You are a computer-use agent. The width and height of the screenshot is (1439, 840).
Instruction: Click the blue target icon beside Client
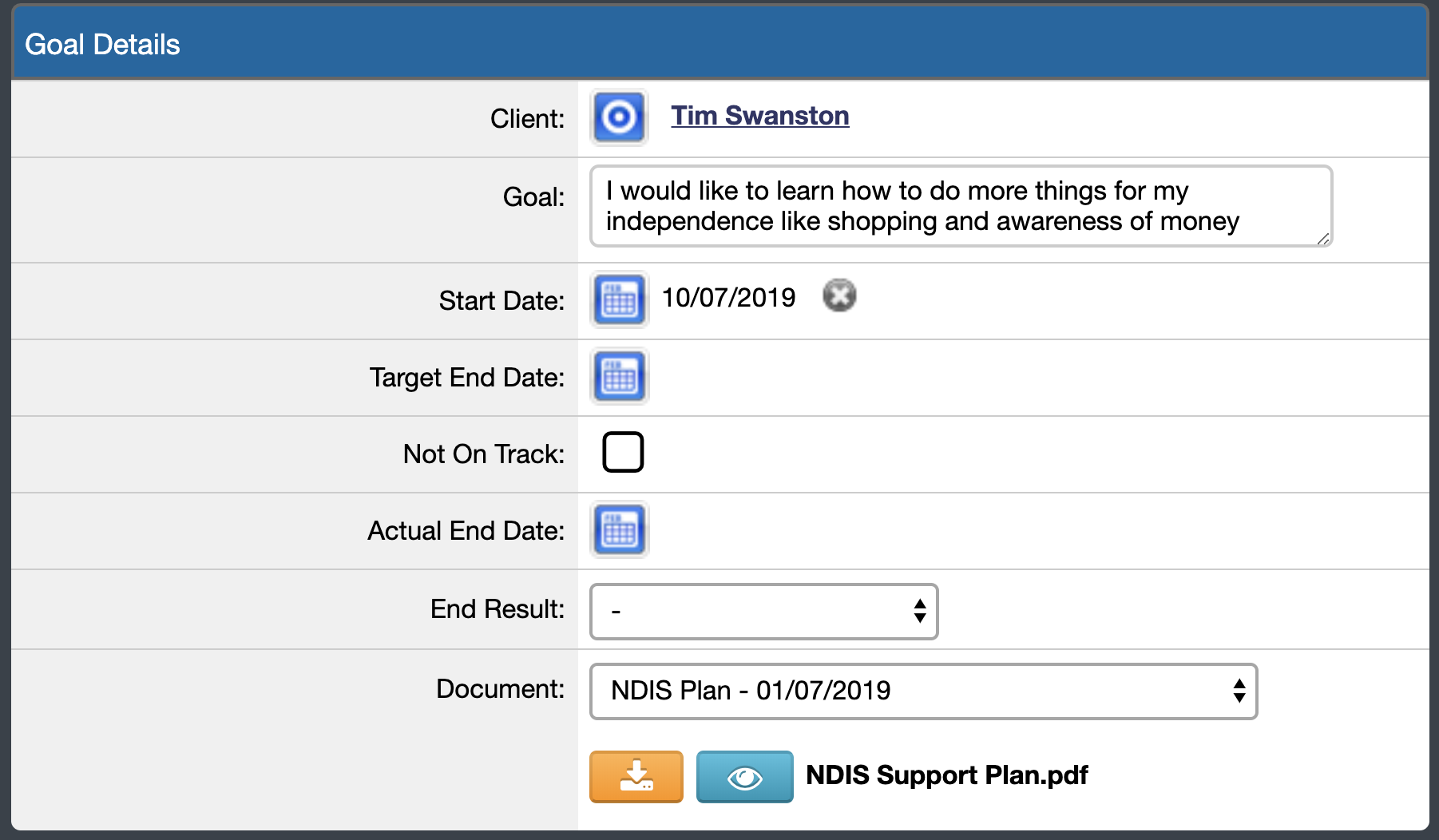click(x=619, y=117)
